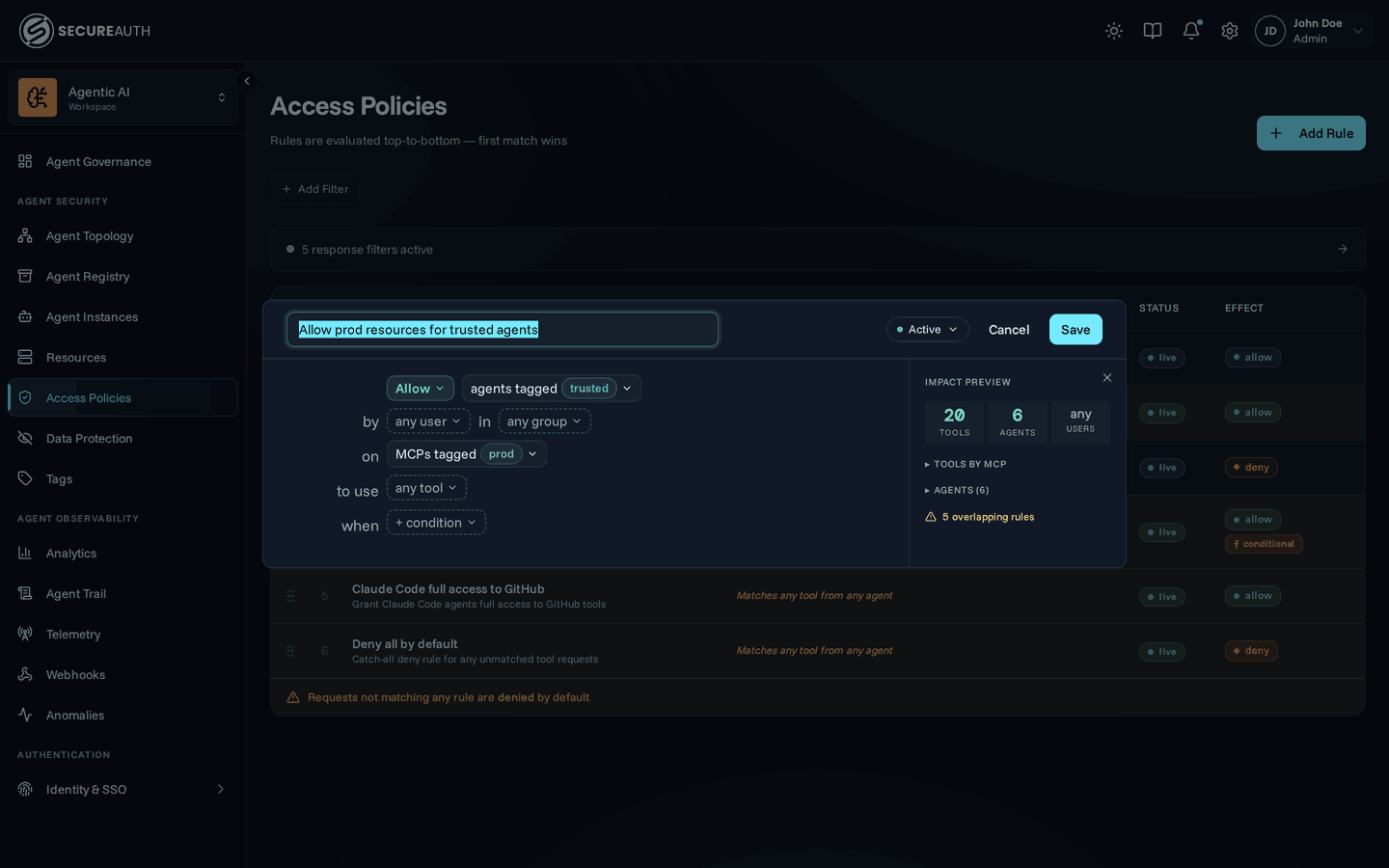1389x868 pixels.
Task: Open the workspace switcher
Action: (x=123, y=97)
